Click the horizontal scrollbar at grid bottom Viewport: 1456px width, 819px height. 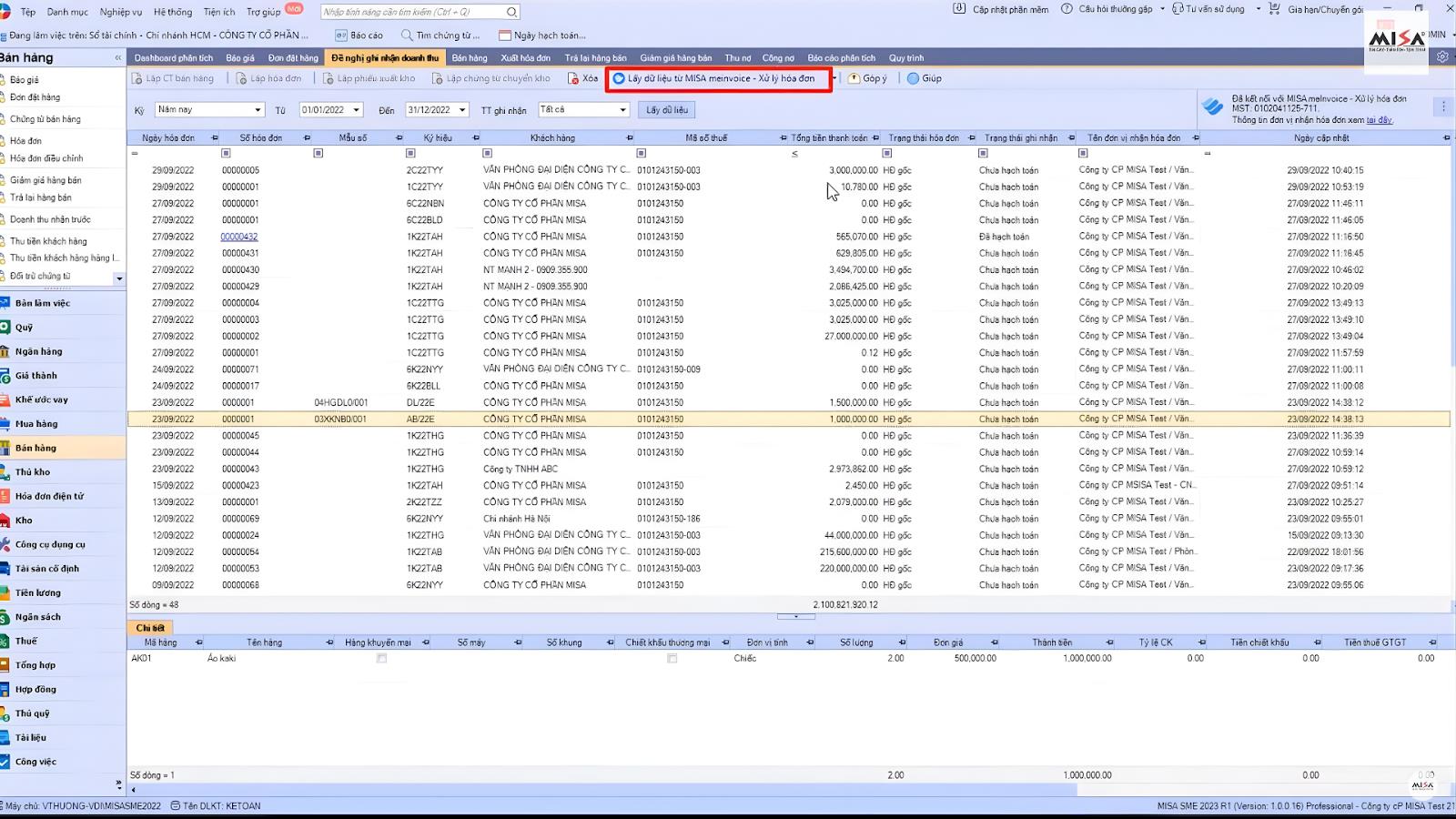601,790
